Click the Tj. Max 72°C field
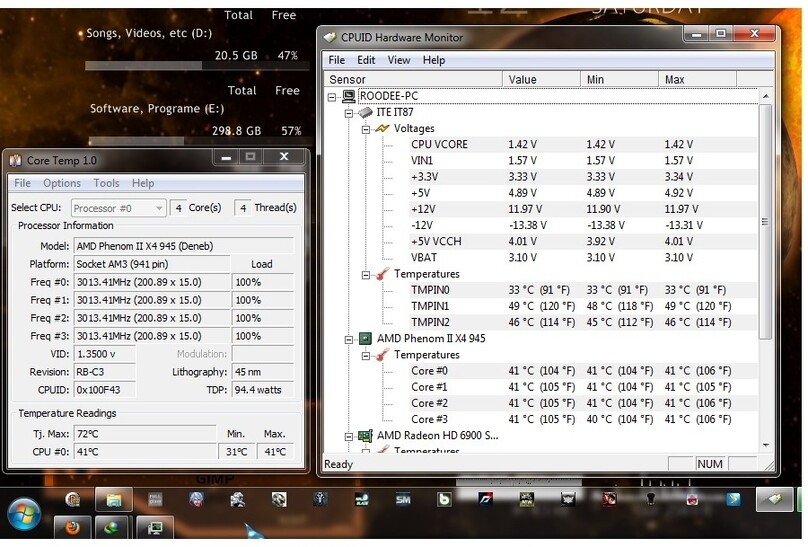Screen dimensions: 808x547 point(145,434)
